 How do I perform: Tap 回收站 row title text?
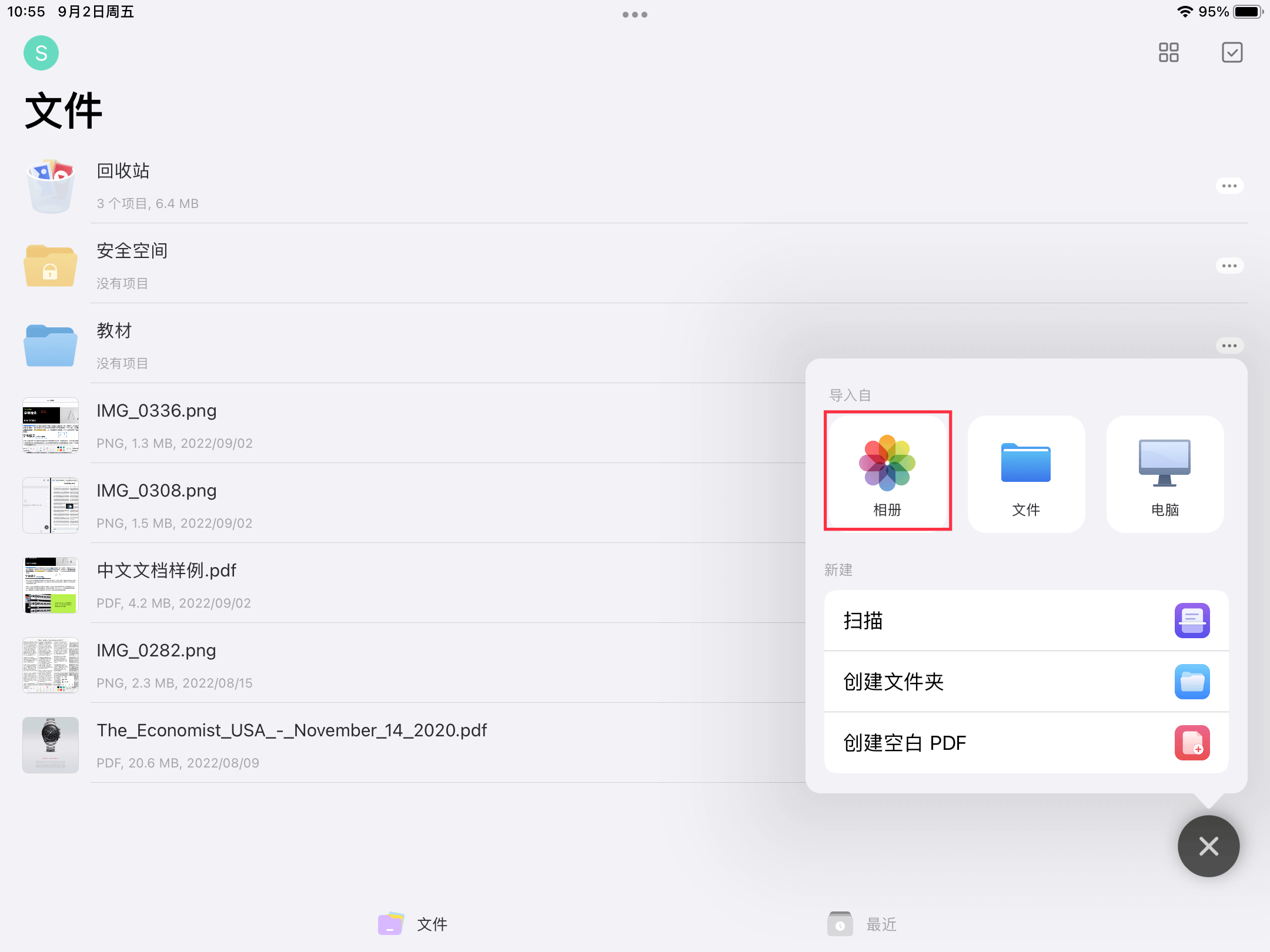(123, 170)
